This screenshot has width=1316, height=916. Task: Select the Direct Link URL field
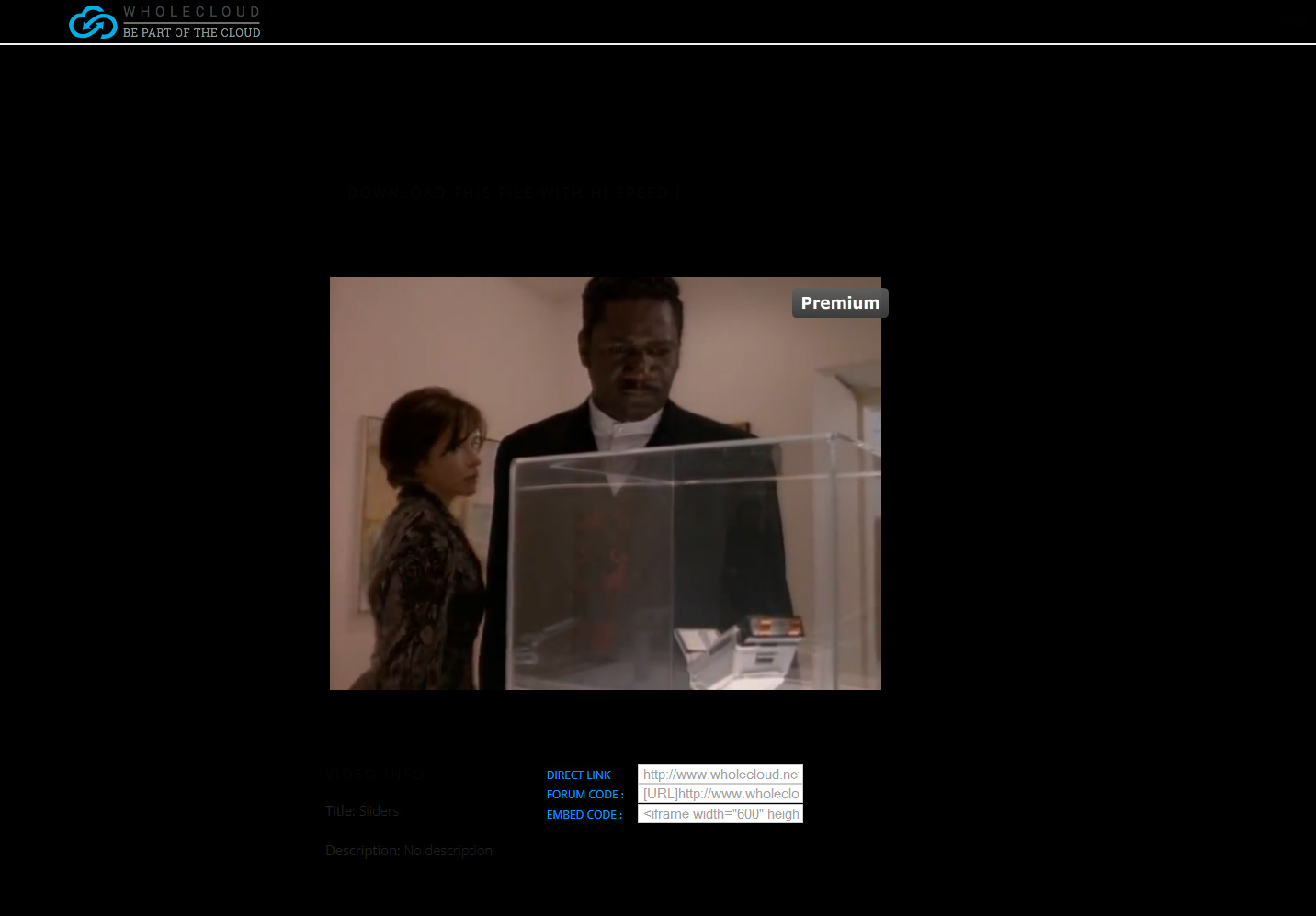pyautogui.click(x=720, y=775)
